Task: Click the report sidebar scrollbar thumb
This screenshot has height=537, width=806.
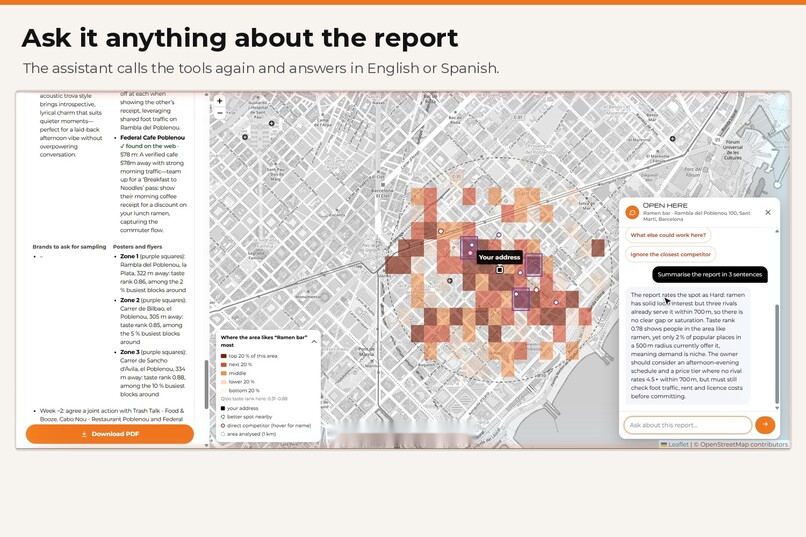Action: pyautogui.click(x=207, y=384)
